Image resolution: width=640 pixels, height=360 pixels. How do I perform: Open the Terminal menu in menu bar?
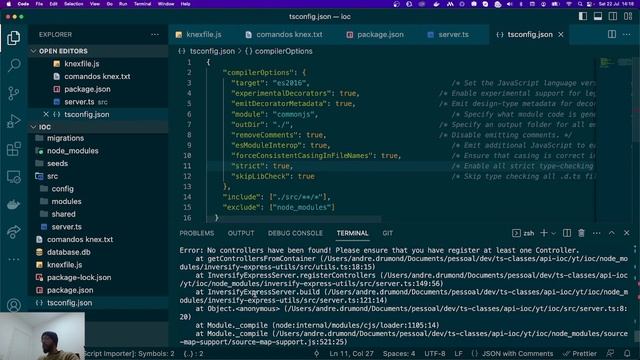[142, 4]
